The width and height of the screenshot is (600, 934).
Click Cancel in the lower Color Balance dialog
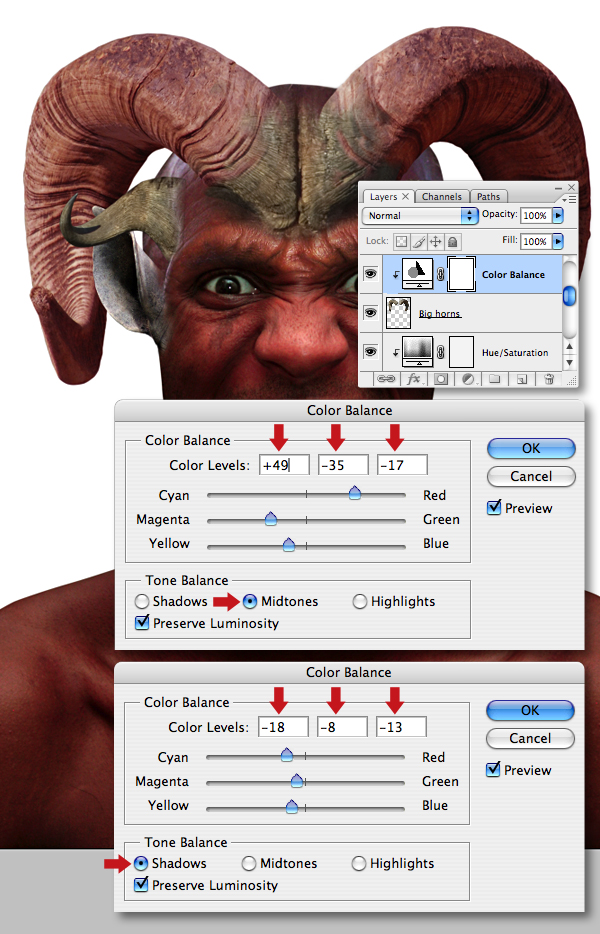tap(530, 739)
